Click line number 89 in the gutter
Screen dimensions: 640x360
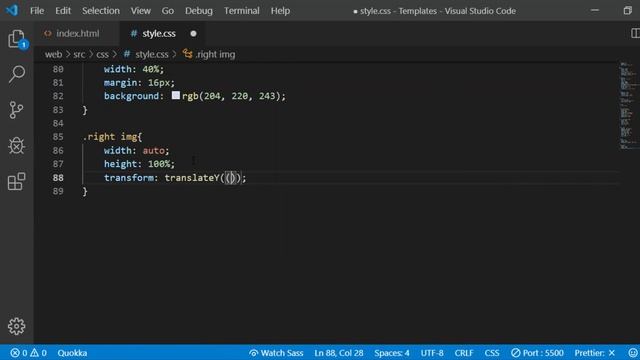click(x=58, y=191)
